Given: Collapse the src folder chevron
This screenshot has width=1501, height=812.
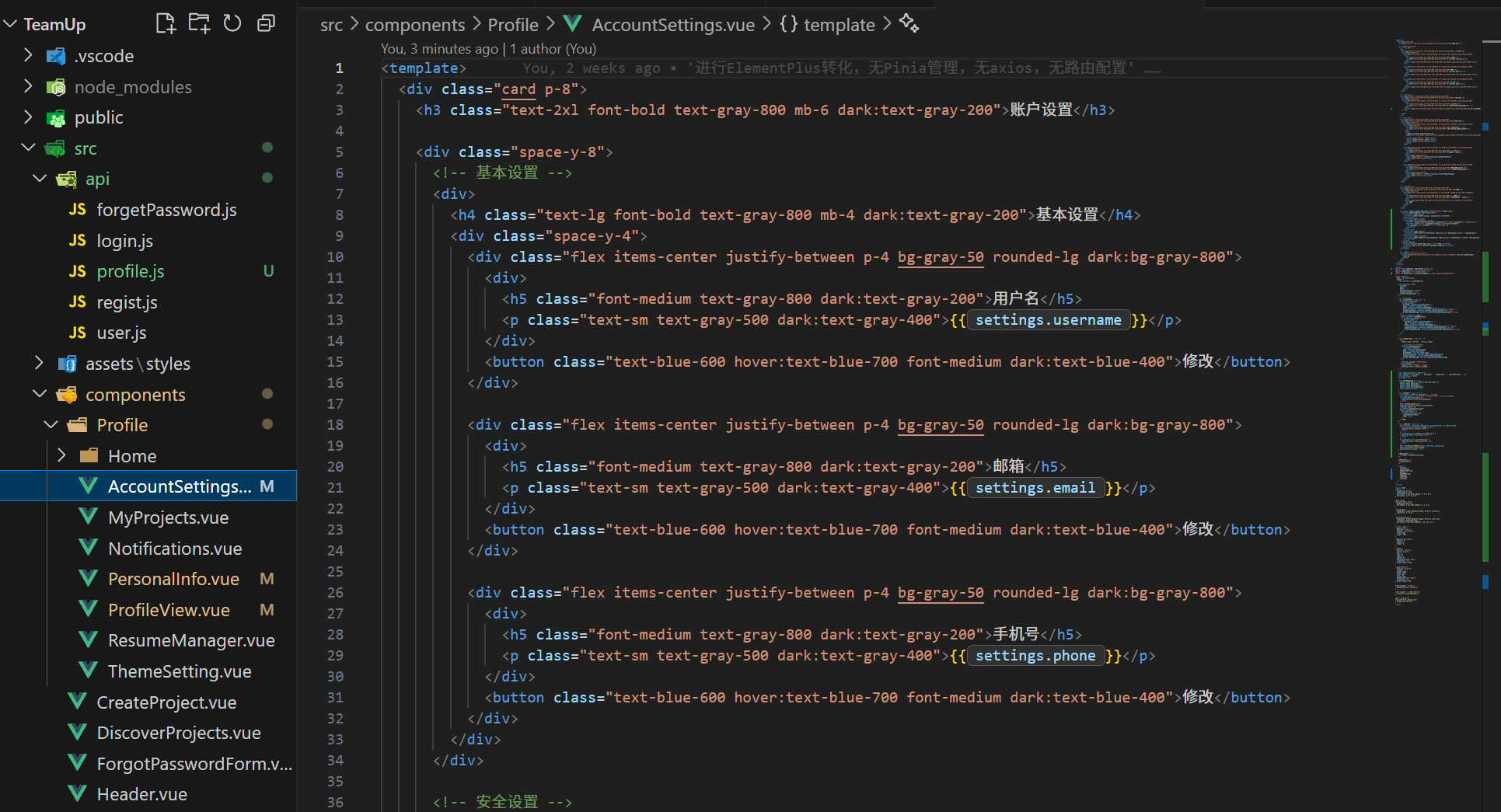Looking at the screenshot, I should point(28,148).
